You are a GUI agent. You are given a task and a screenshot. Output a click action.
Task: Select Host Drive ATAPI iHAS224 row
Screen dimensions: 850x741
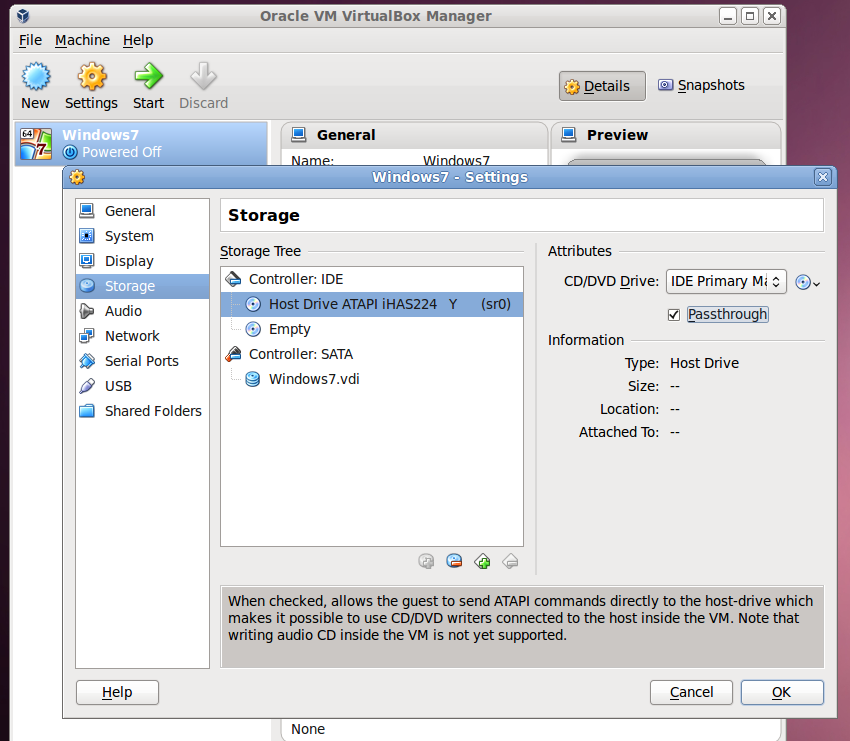(x=372, y=304)
